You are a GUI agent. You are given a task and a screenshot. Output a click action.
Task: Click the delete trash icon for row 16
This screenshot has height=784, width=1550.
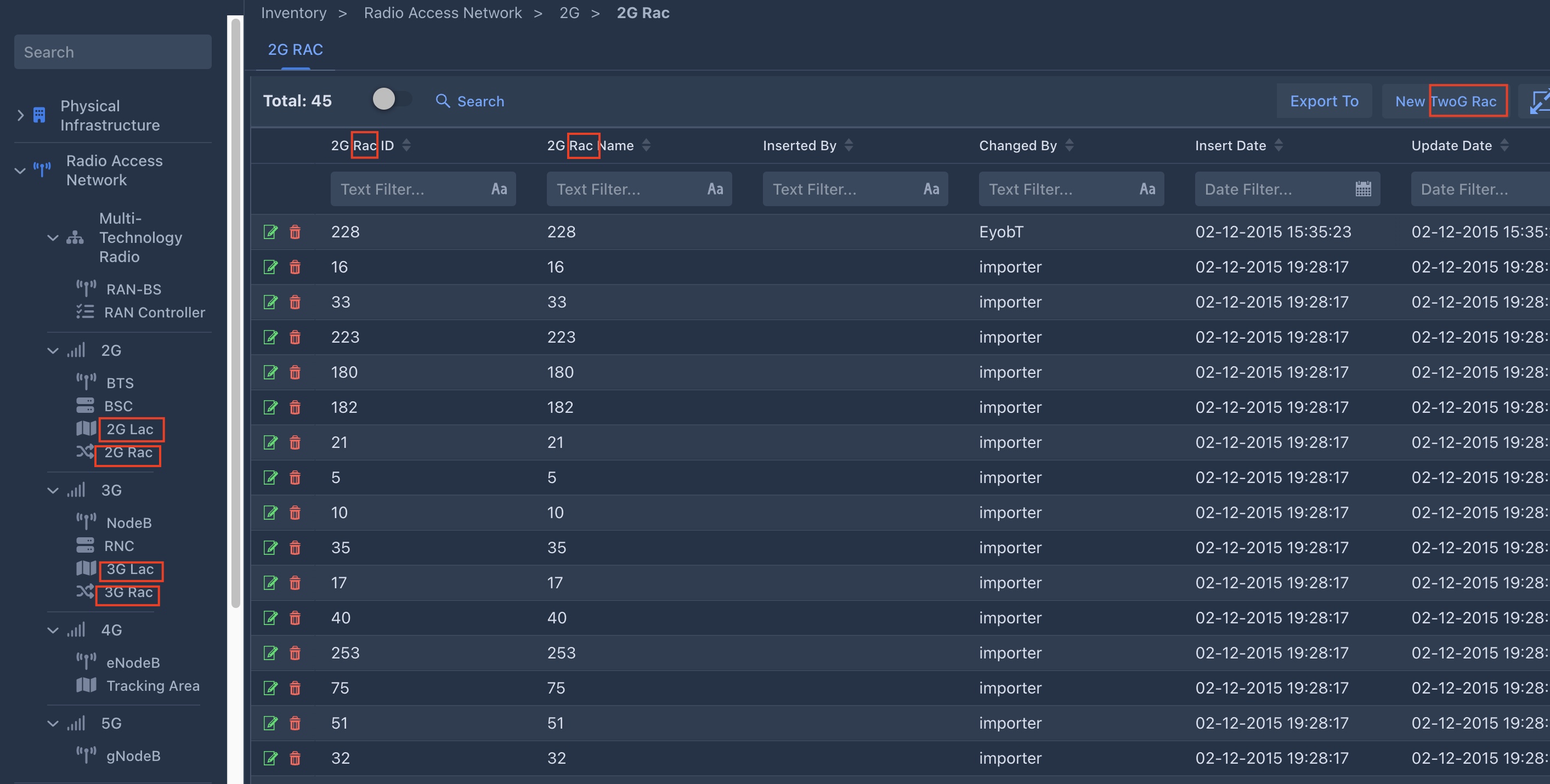(295, 266)
